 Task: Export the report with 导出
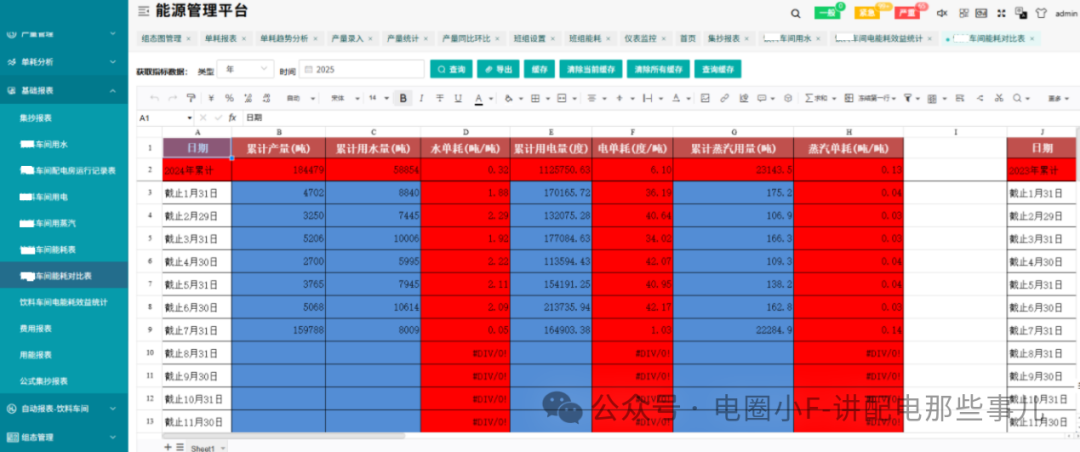click(498, 69)
